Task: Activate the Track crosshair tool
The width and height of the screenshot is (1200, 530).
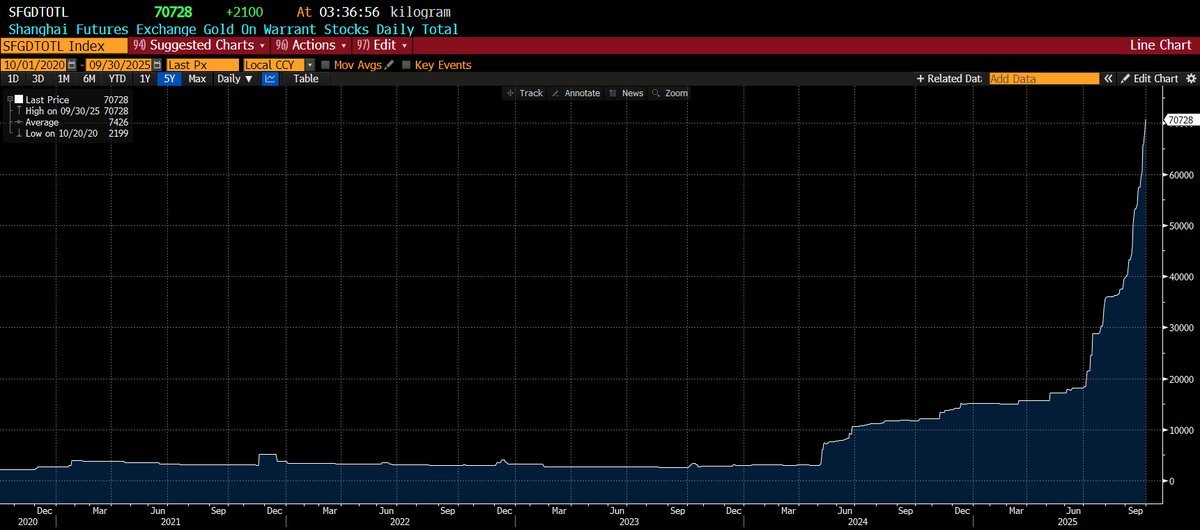Action: (x=525, y=93)
